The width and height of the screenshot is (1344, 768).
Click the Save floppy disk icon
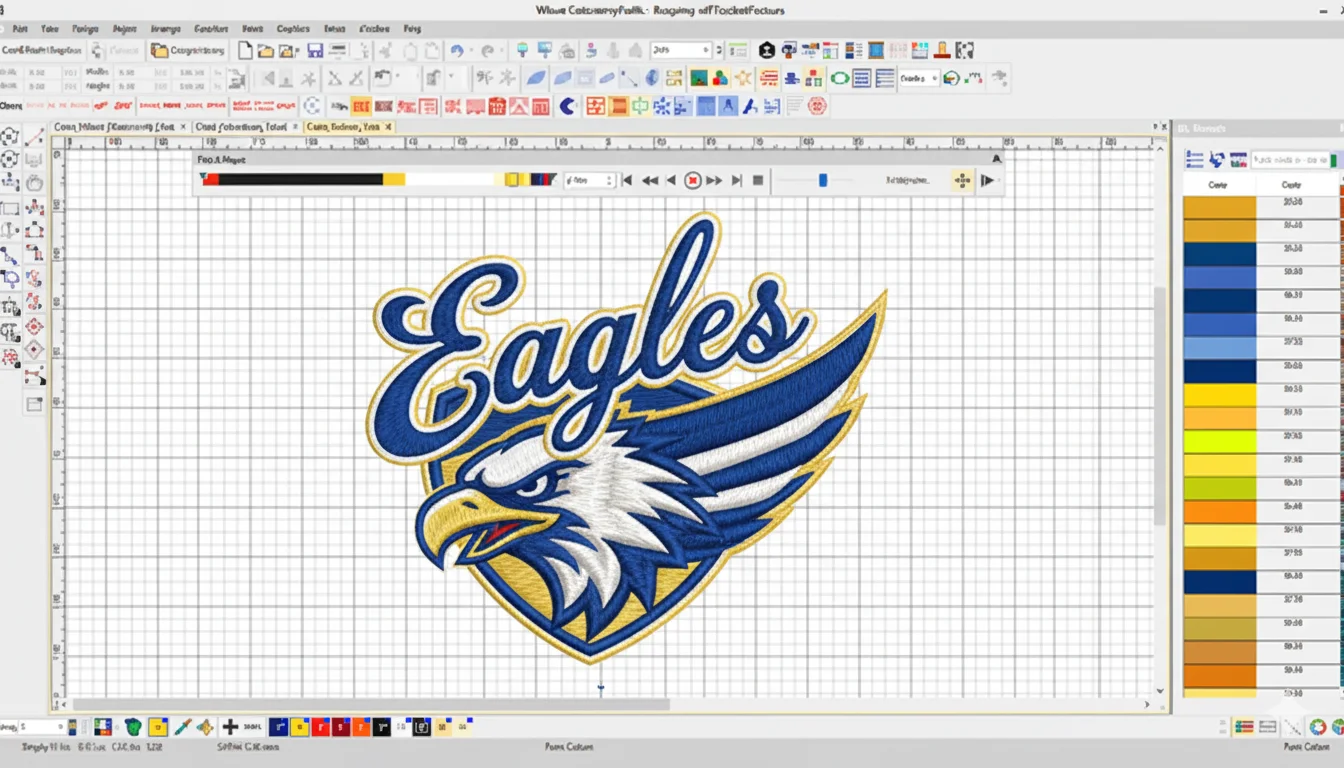click(x=315, y=50)
